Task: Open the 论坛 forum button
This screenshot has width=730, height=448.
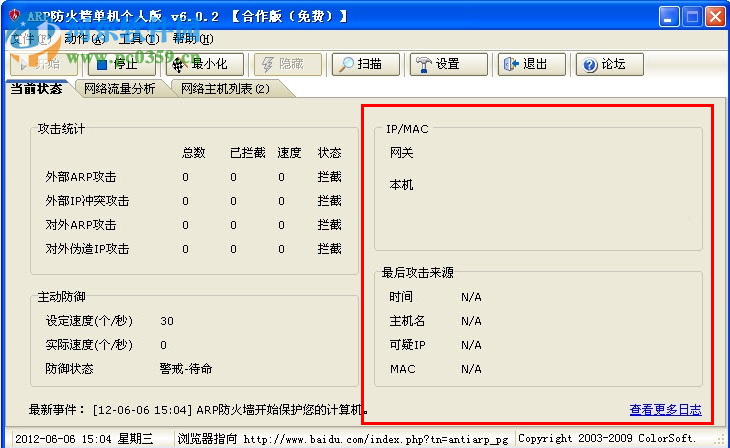Action: click(610, 64)
